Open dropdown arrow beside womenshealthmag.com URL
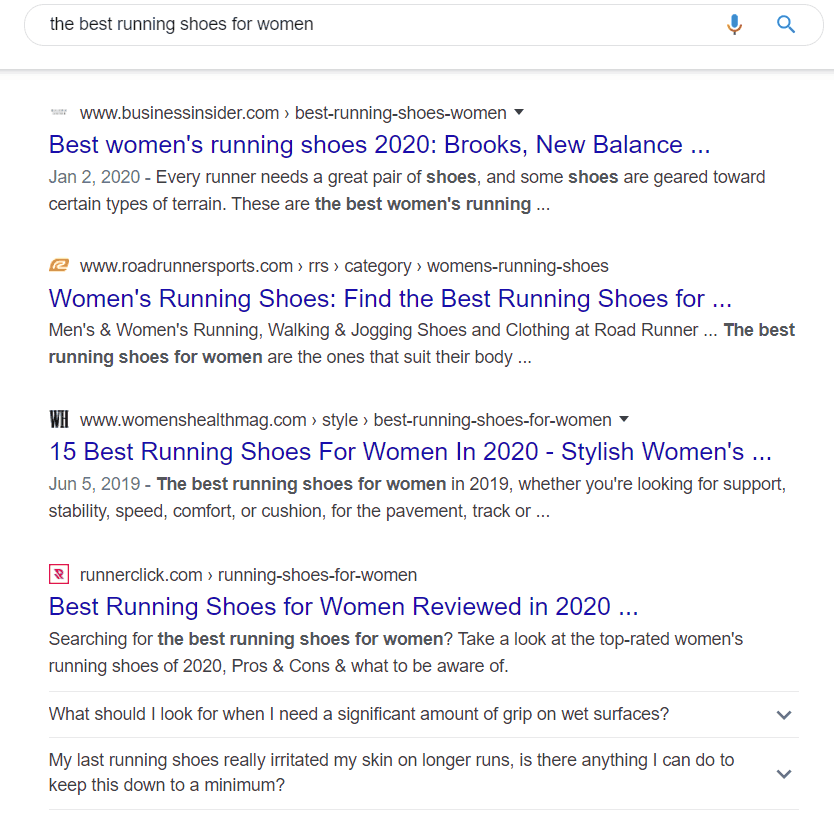 coord(624,419)
